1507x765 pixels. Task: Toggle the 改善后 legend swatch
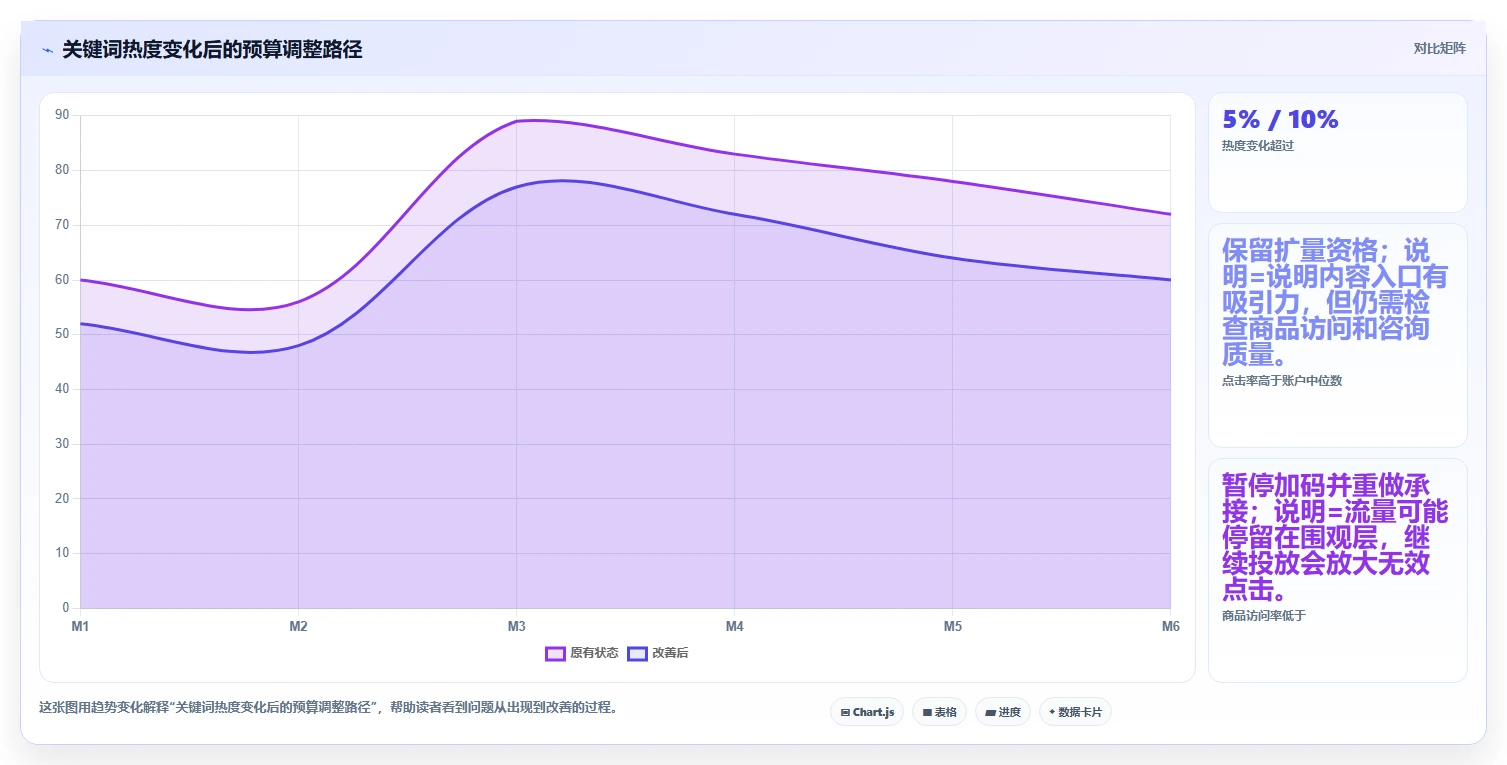[x=637, y=653]
